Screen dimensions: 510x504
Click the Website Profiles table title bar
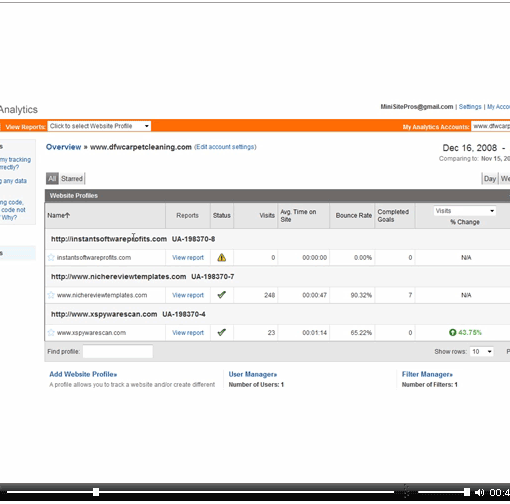[277, 196]
